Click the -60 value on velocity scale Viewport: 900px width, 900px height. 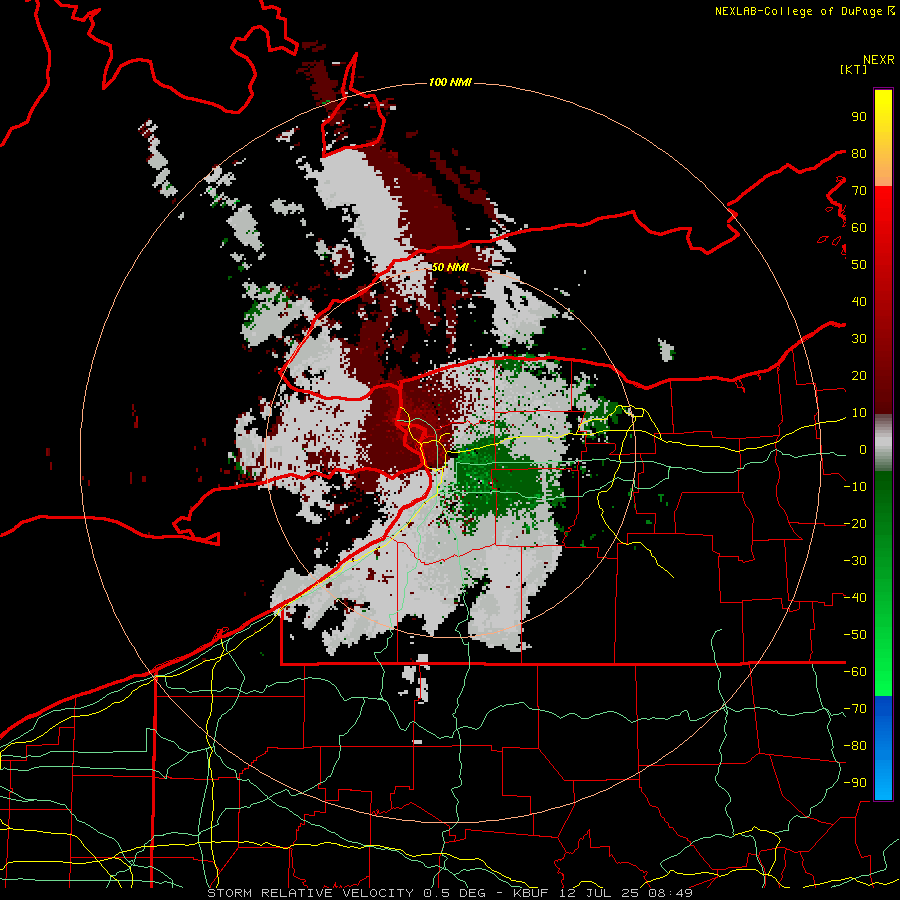coord(855,672)
